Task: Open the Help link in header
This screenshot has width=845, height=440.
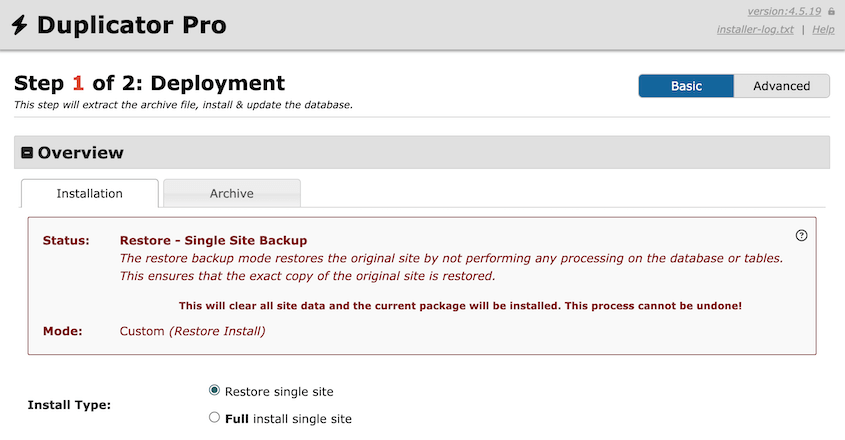Action: coord(823,30)
